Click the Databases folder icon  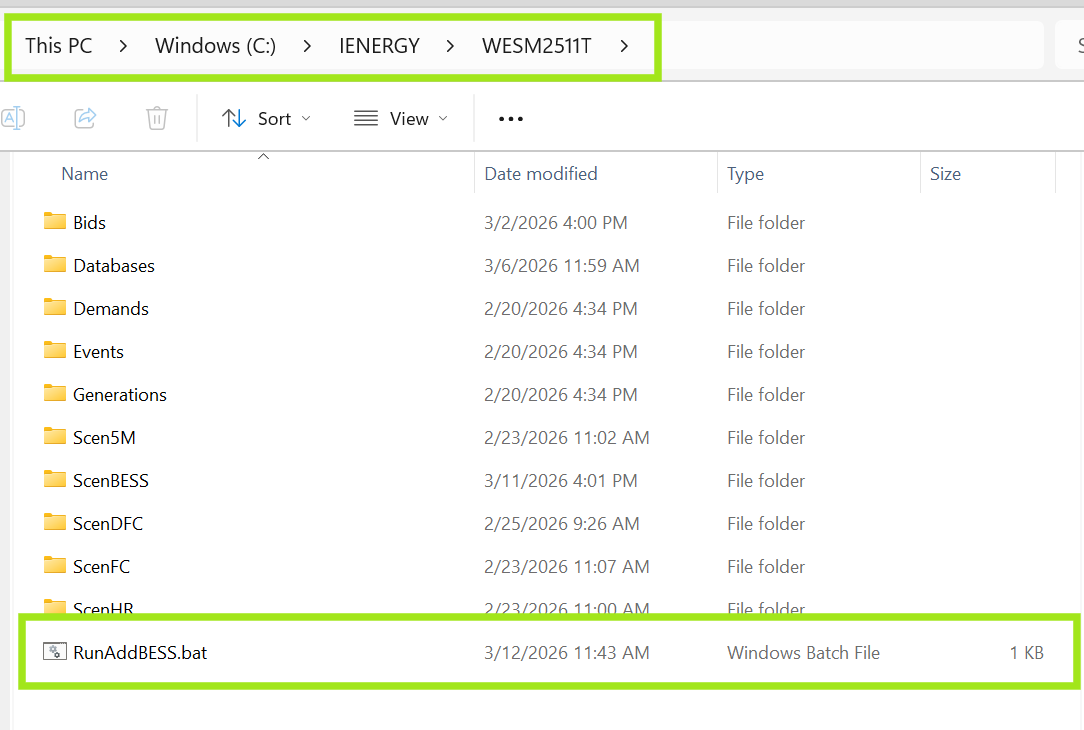click(55, 265)
